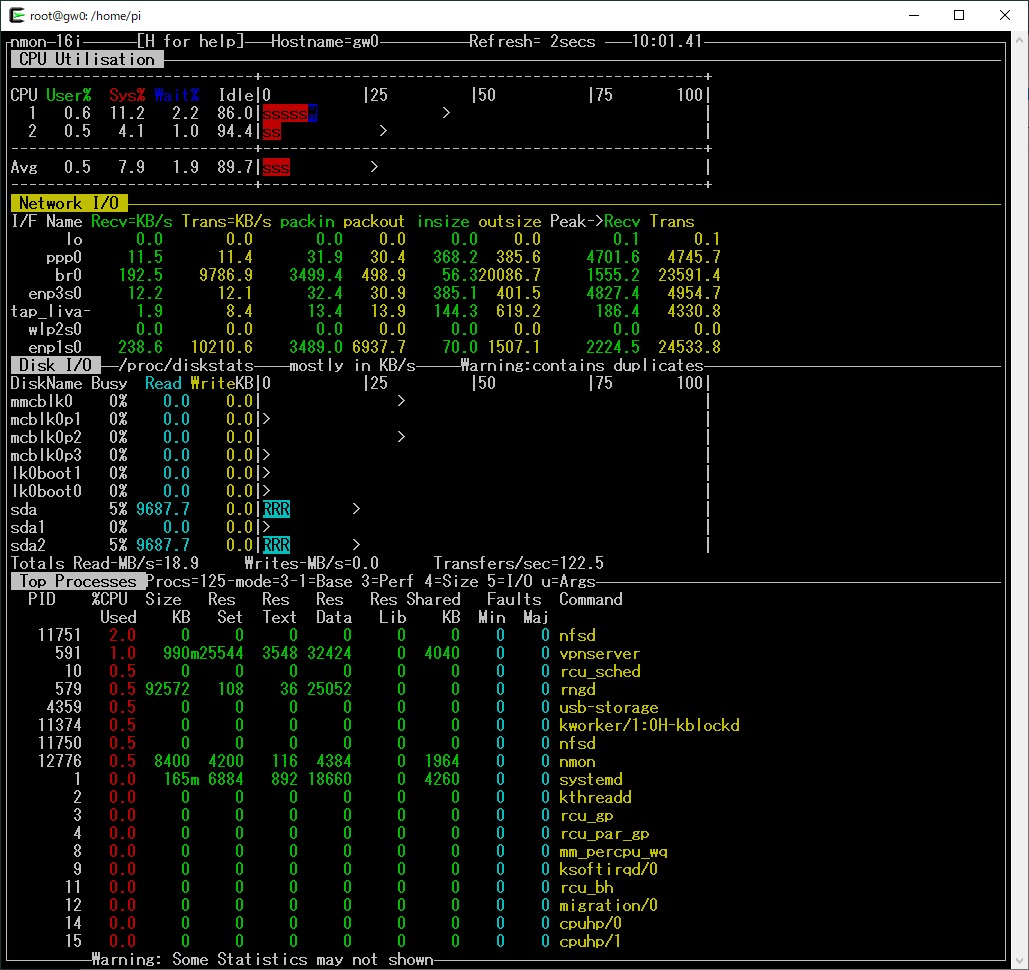
Task: Click the red CPU 2 usage bar
Action: pos(272,132)
